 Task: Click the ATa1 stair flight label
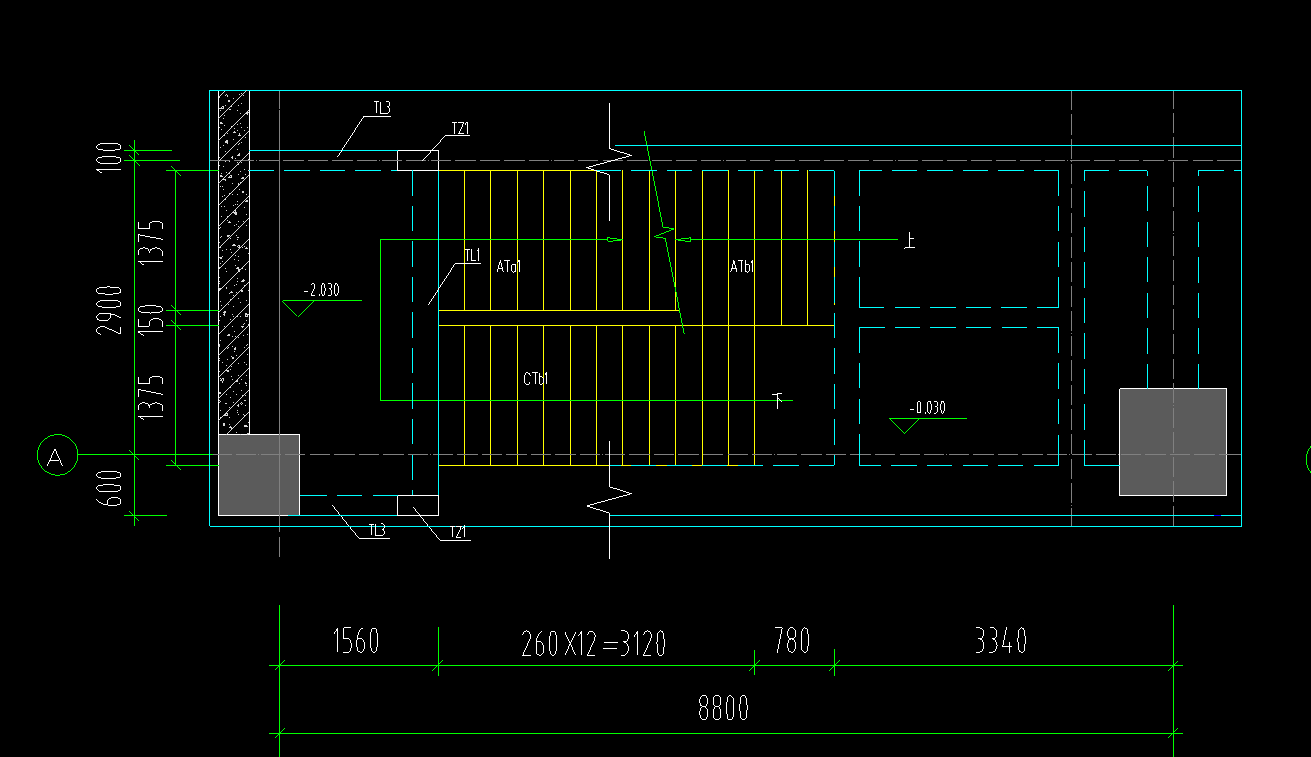click(508, 267)
